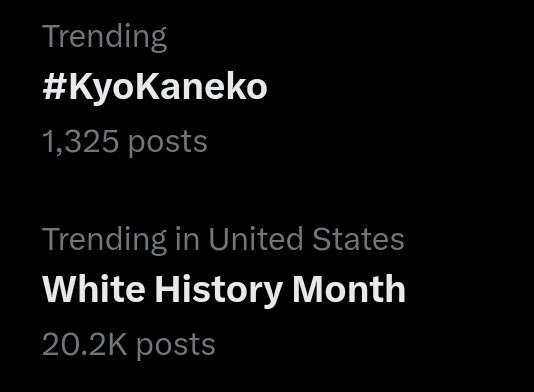Open the trend with 1,325 posts
The height and width of the screenshot is (392, 534).
coord(155,88)
